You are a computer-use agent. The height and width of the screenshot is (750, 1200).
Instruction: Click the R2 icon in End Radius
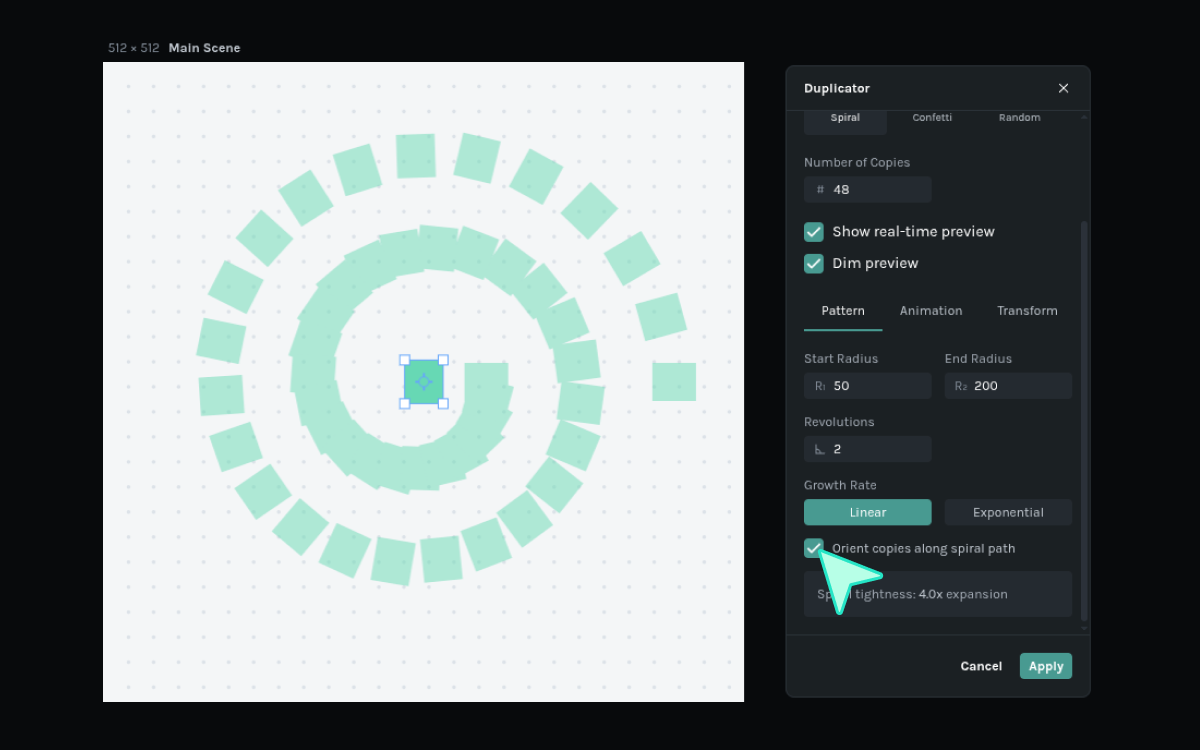(961, 386)
